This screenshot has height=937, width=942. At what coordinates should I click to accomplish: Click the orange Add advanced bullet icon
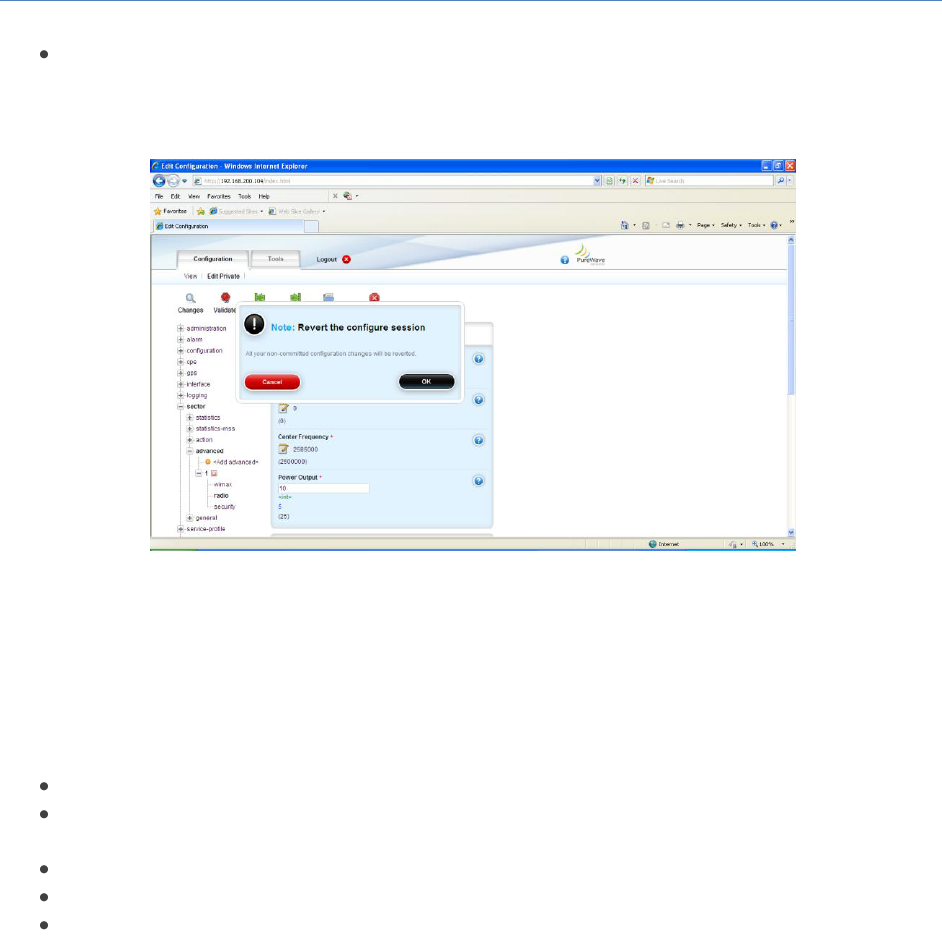click(x=208, y=462)
